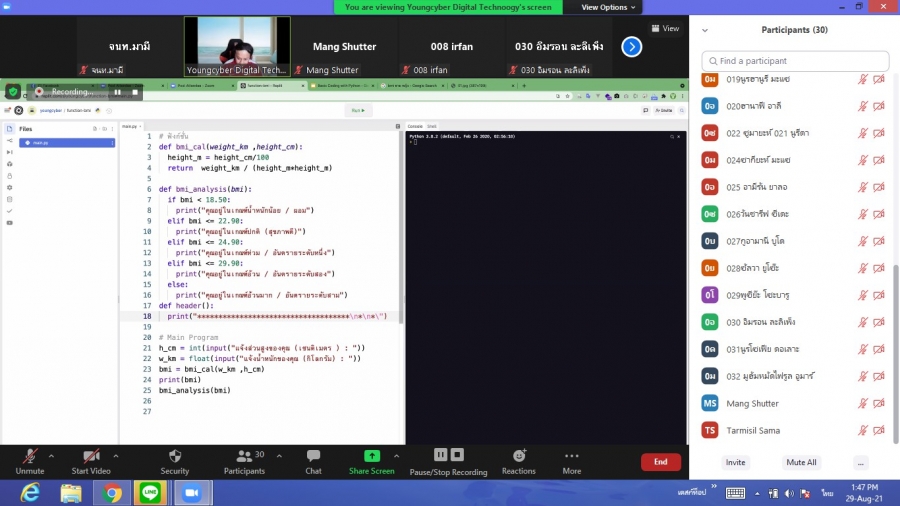The width and height of the screenshot is (900, 506).
Task: Toggle Start Video camera
Action: pyautogui.click(x=90, y=457)
